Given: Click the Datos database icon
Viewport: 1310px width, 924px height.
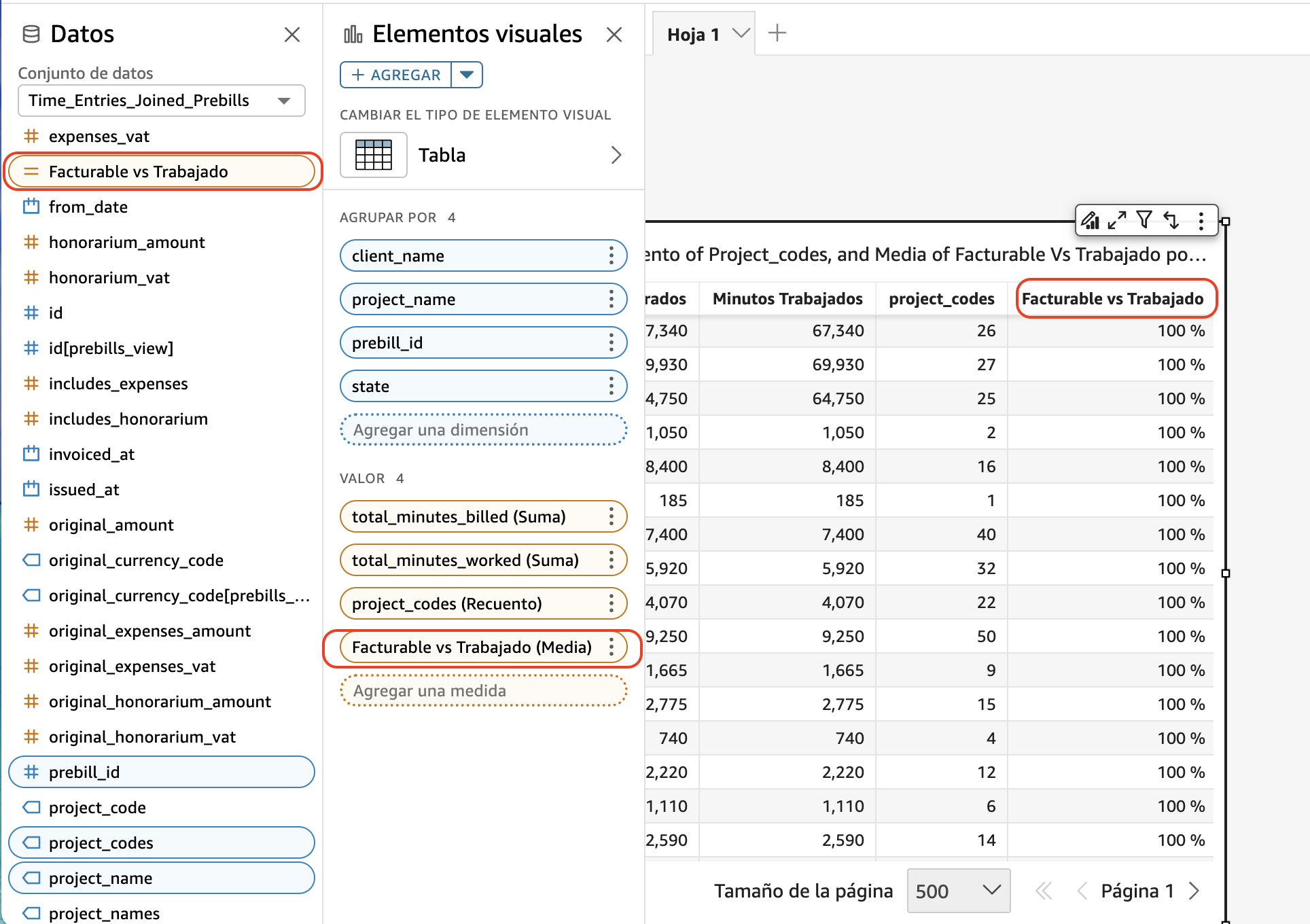Looking at the screenshot, I should (x=31, y=34).
